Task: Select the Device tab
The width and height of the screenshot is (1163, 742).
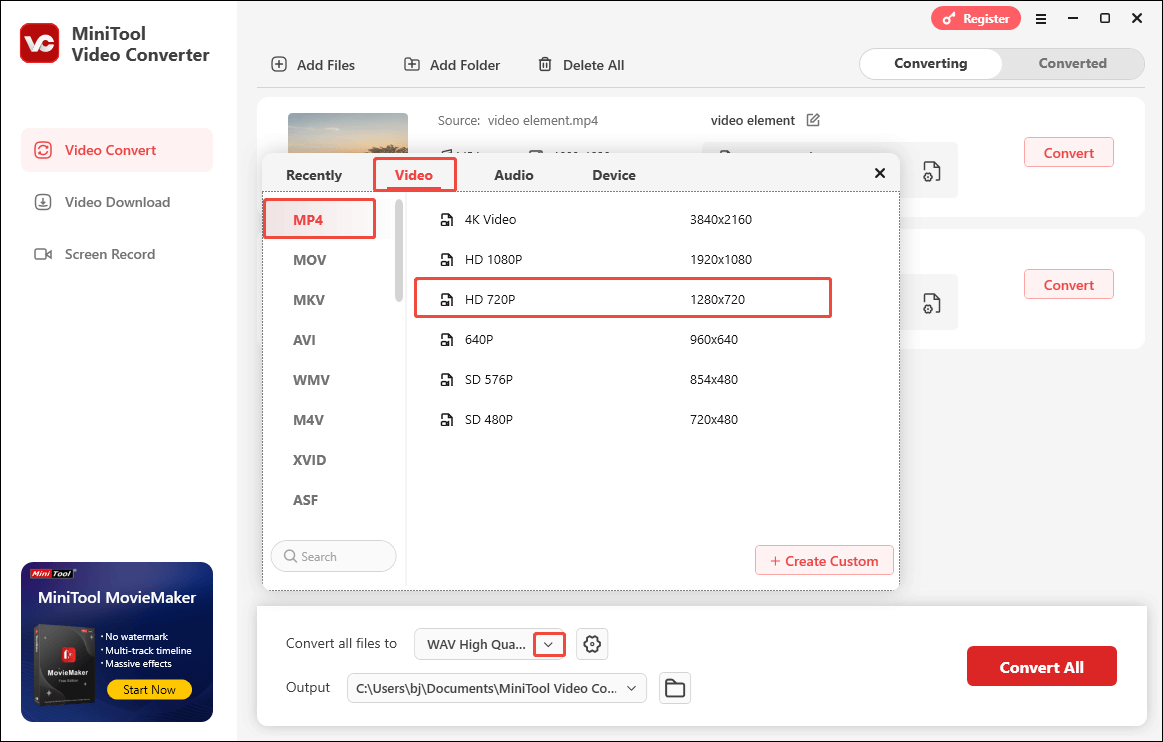Action: click(613, 175)
